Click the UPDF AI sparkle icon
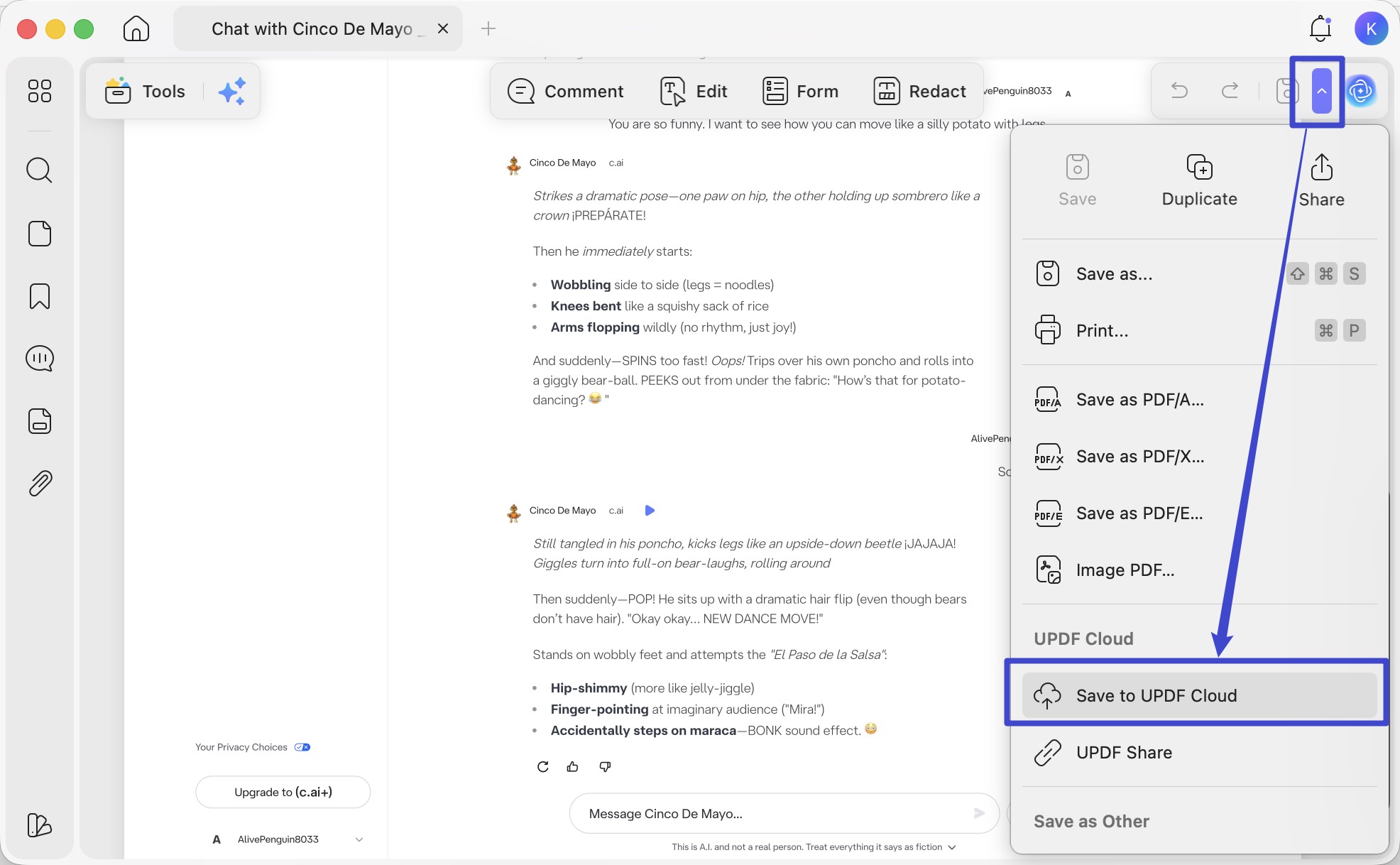 (231, 91)
